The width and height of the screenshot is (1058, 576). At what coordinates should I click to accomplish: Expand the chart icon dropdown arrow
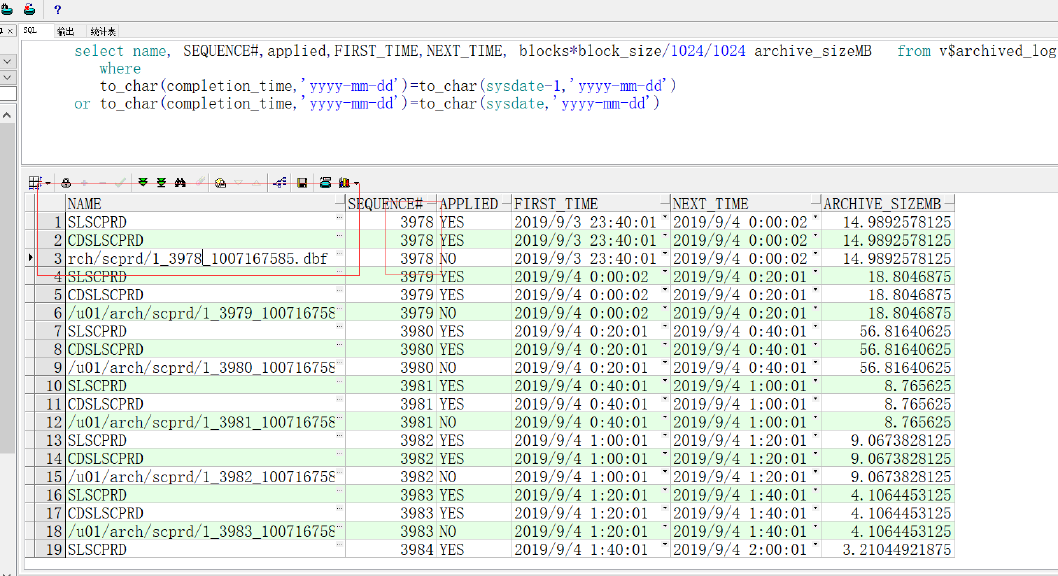pos(356,184)
